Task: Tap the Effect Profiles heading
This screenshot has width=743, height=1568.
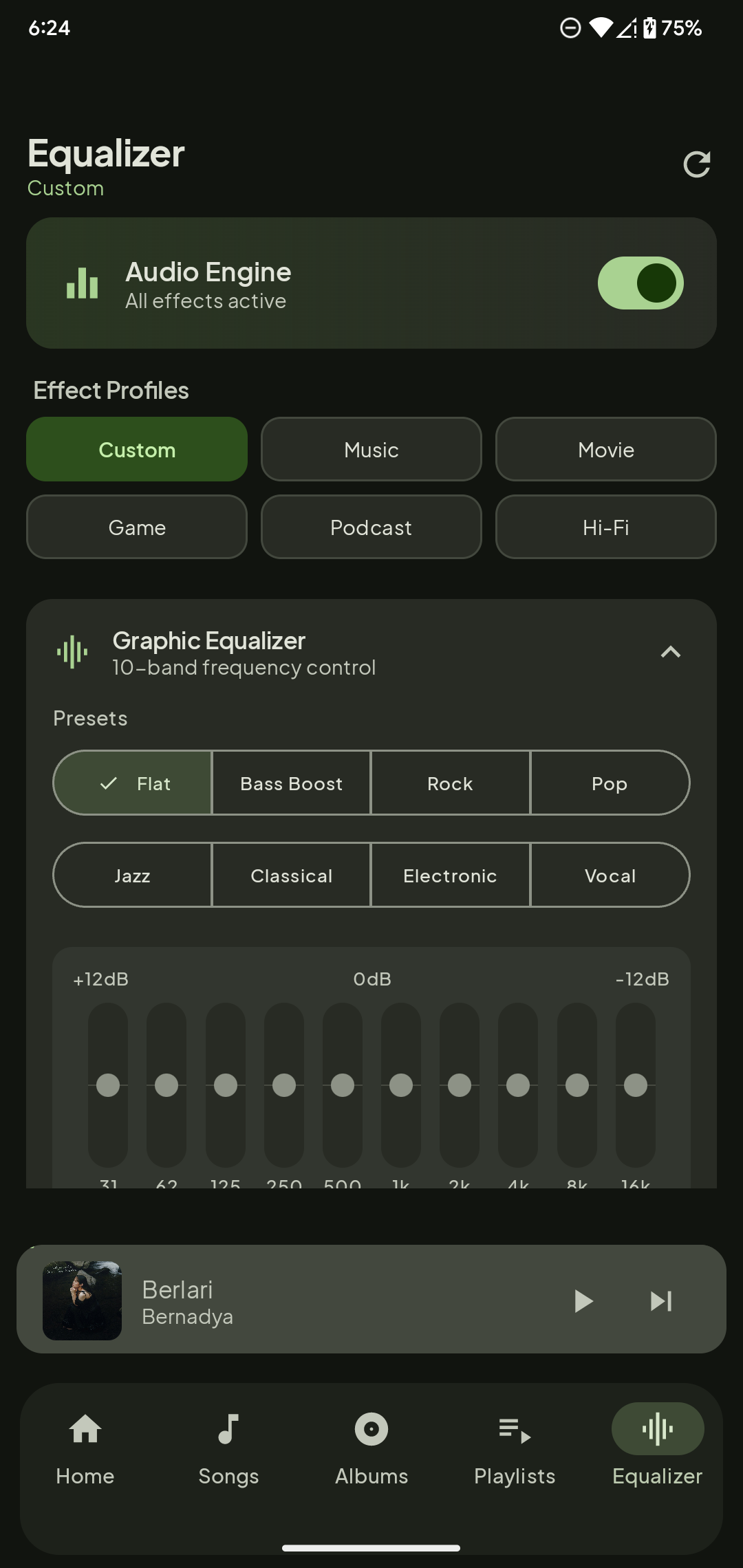Action: [x=111, y=391]
